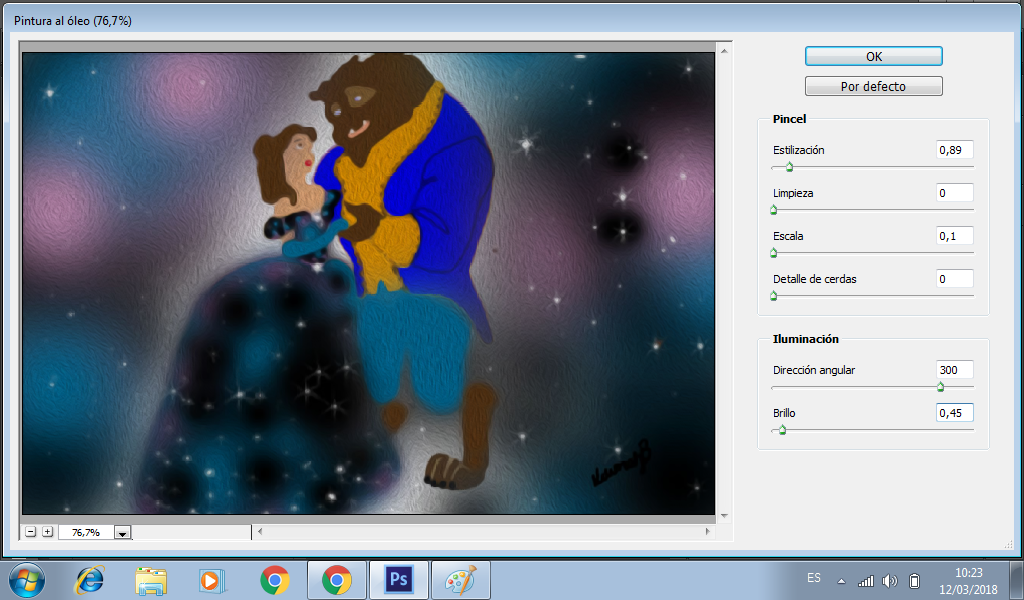Image resolution: width=1024 pixels, height=600 pixels.
Task: Click the Dirección angular slider handle
Action: coord(940,387)
